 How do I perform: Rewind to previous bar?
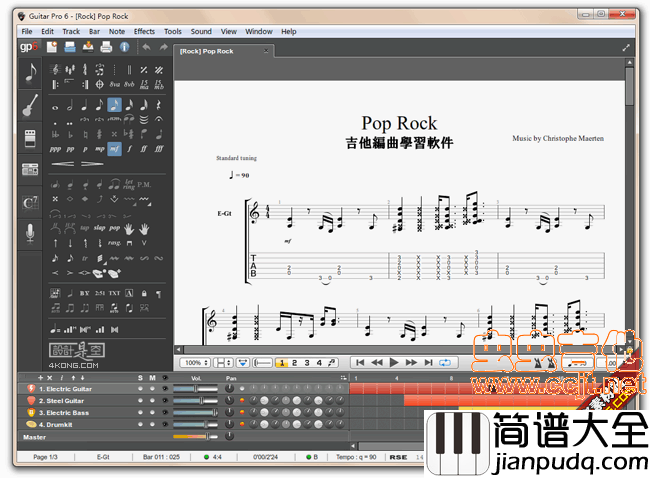coord(377,363)
